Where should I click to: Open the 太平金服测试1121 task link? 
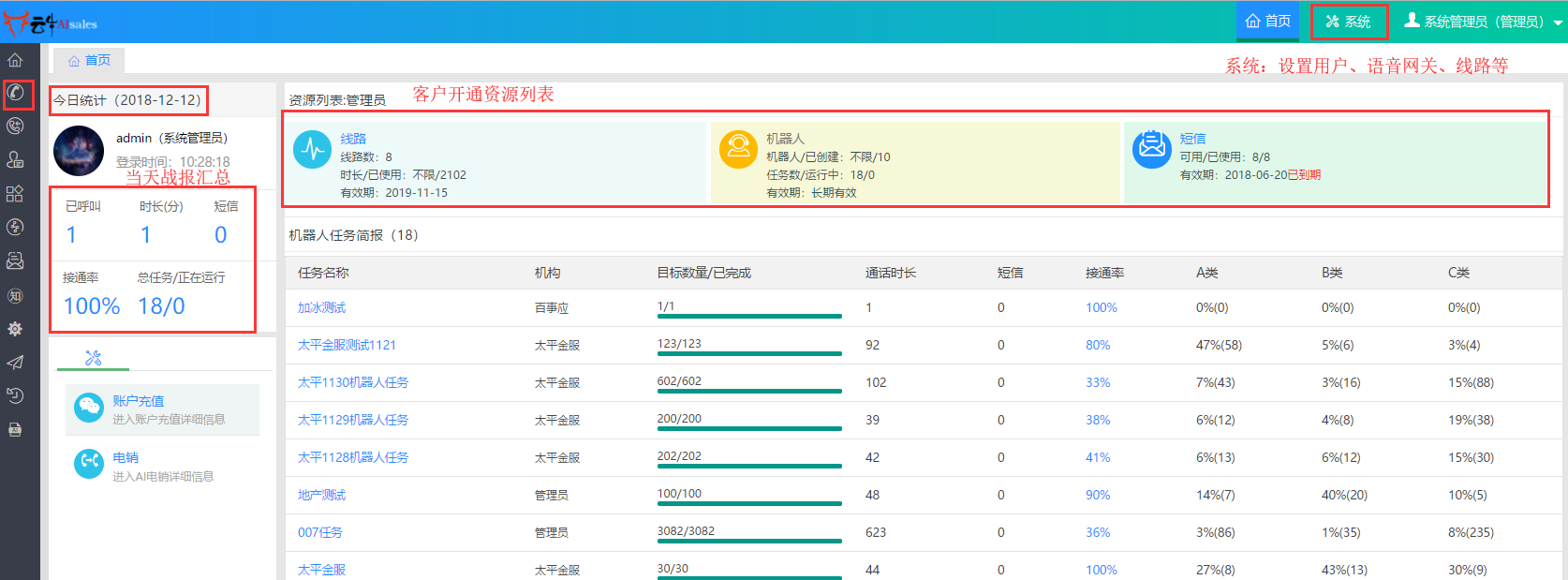[347, 345]
